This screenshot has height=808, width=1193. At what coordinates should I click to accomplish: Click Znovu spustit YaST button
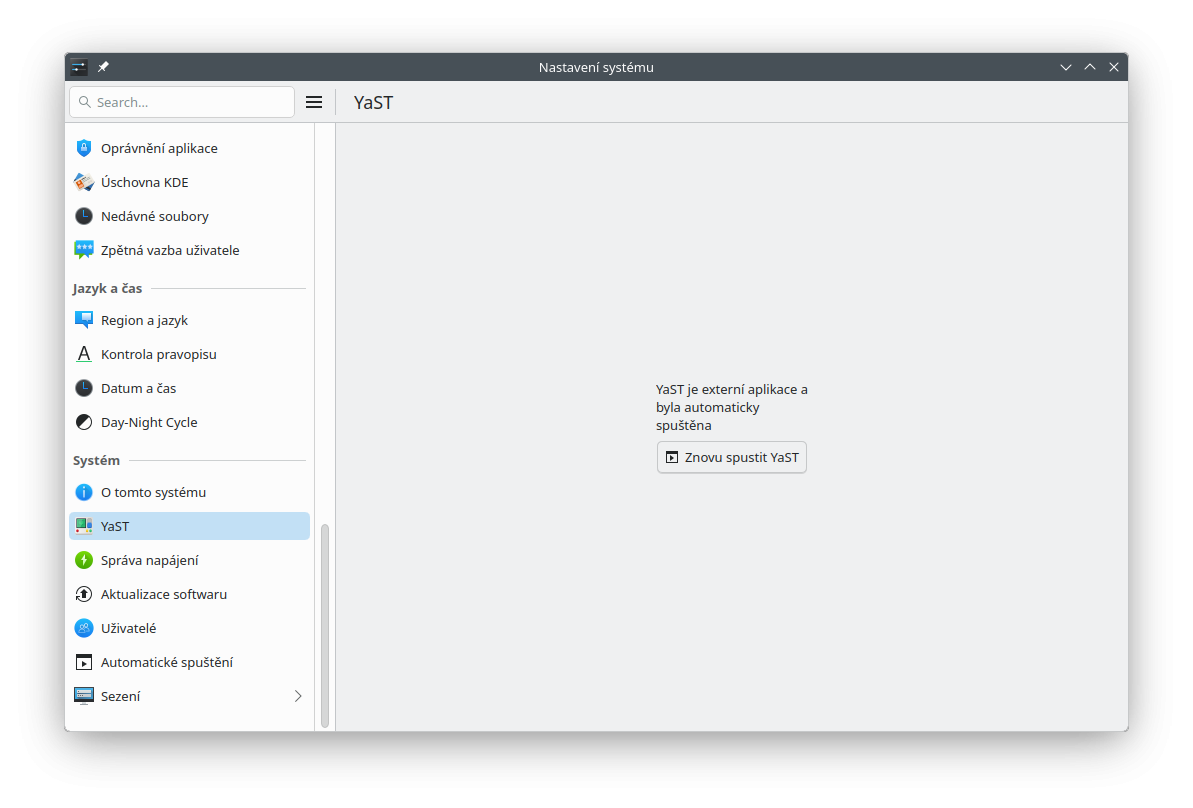732,457
